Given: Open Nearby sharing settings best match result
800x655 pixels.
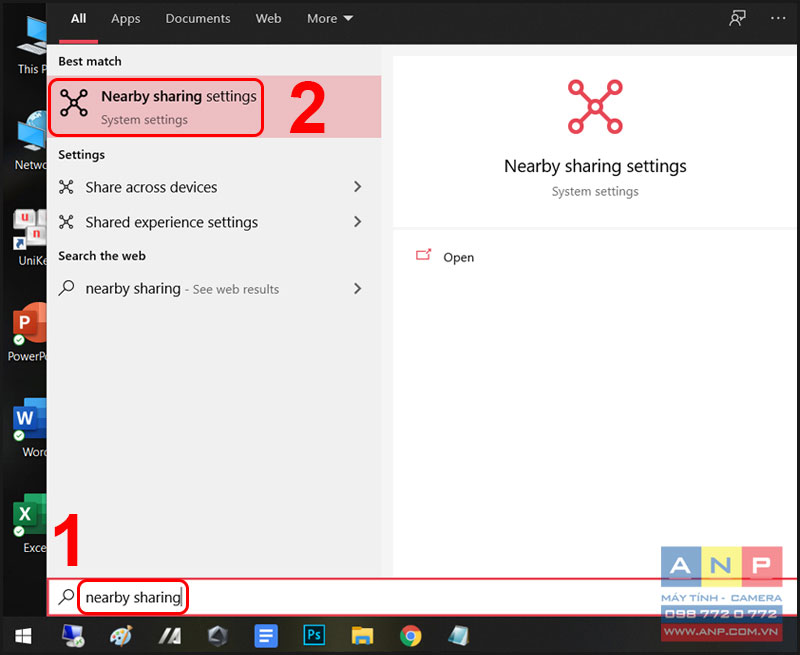Looking at the screenshot, I should point(214,107).
